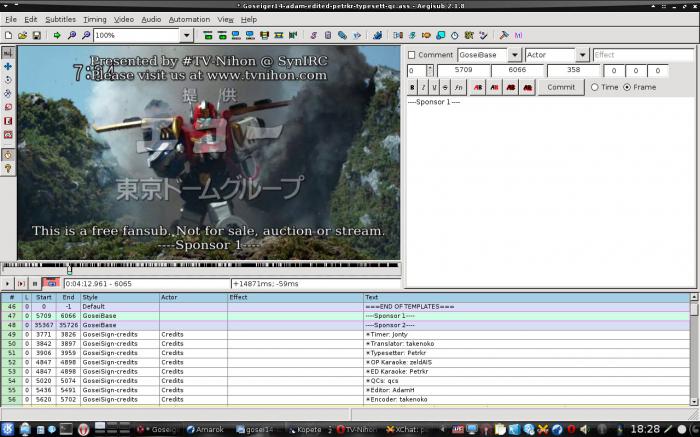Image resolution: width=700 pixels, height=437 pixels.
Task: Toggle realtime video preview hand icon
Action: coord(8,155)
